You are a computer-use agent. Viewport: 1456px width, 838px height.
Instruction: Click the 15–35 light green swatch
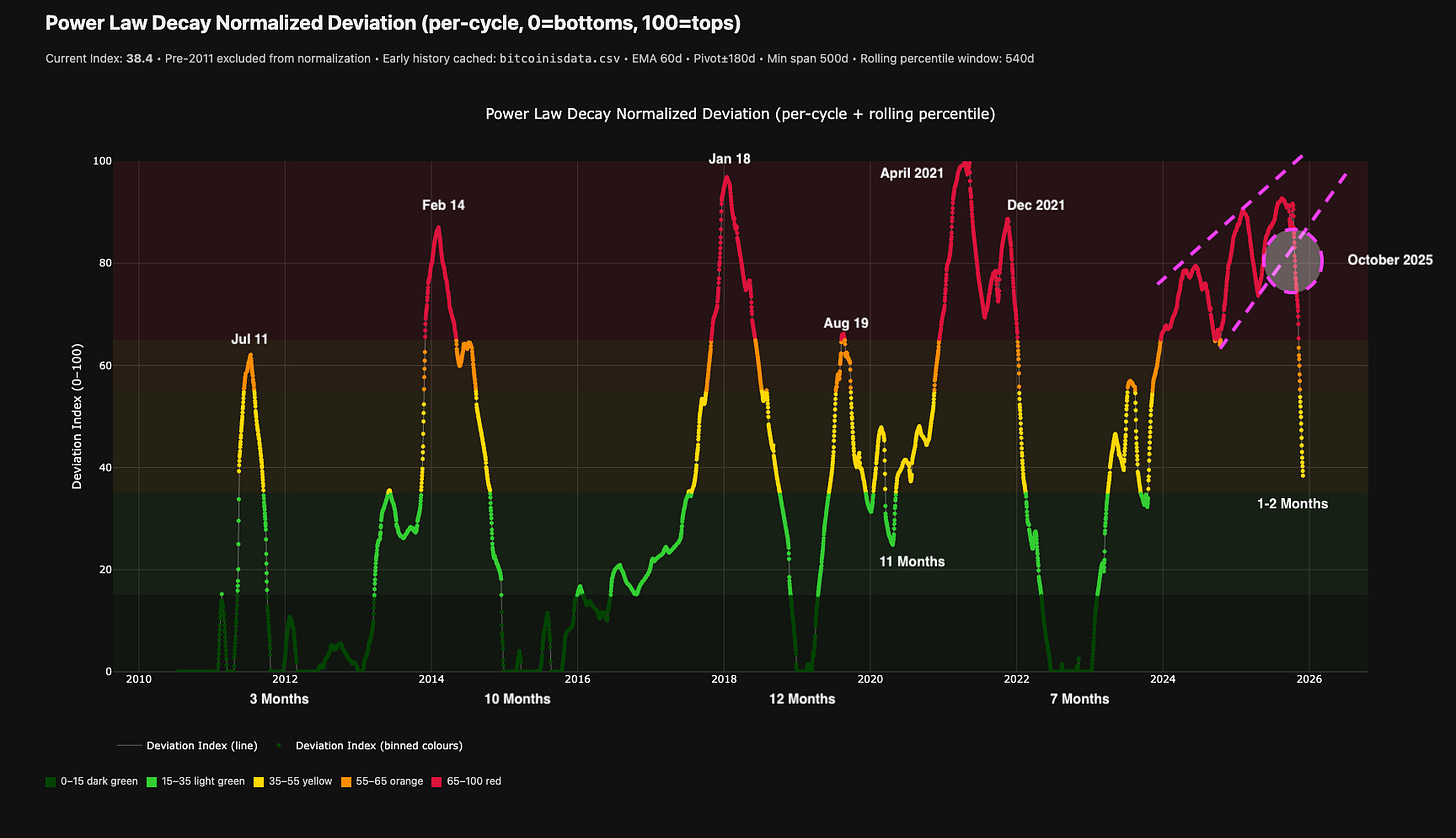pos(150,781)
